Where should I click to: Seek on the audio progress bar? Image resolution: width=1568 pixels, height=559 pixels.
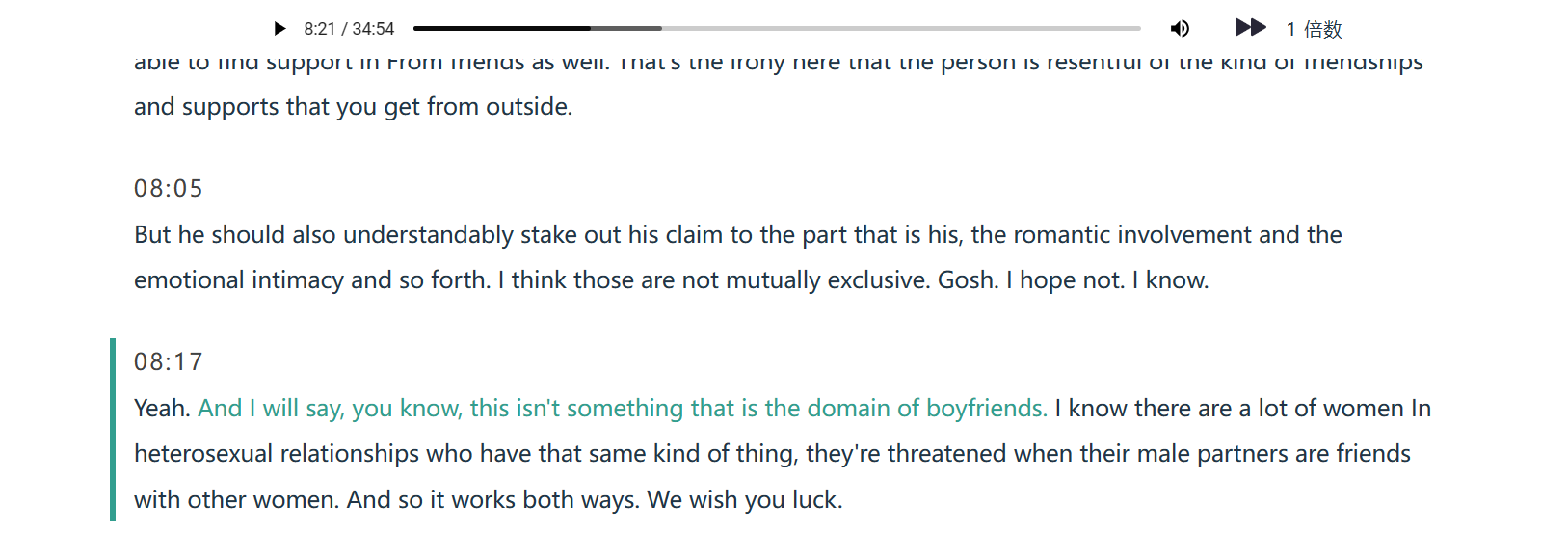coord(777,29)
